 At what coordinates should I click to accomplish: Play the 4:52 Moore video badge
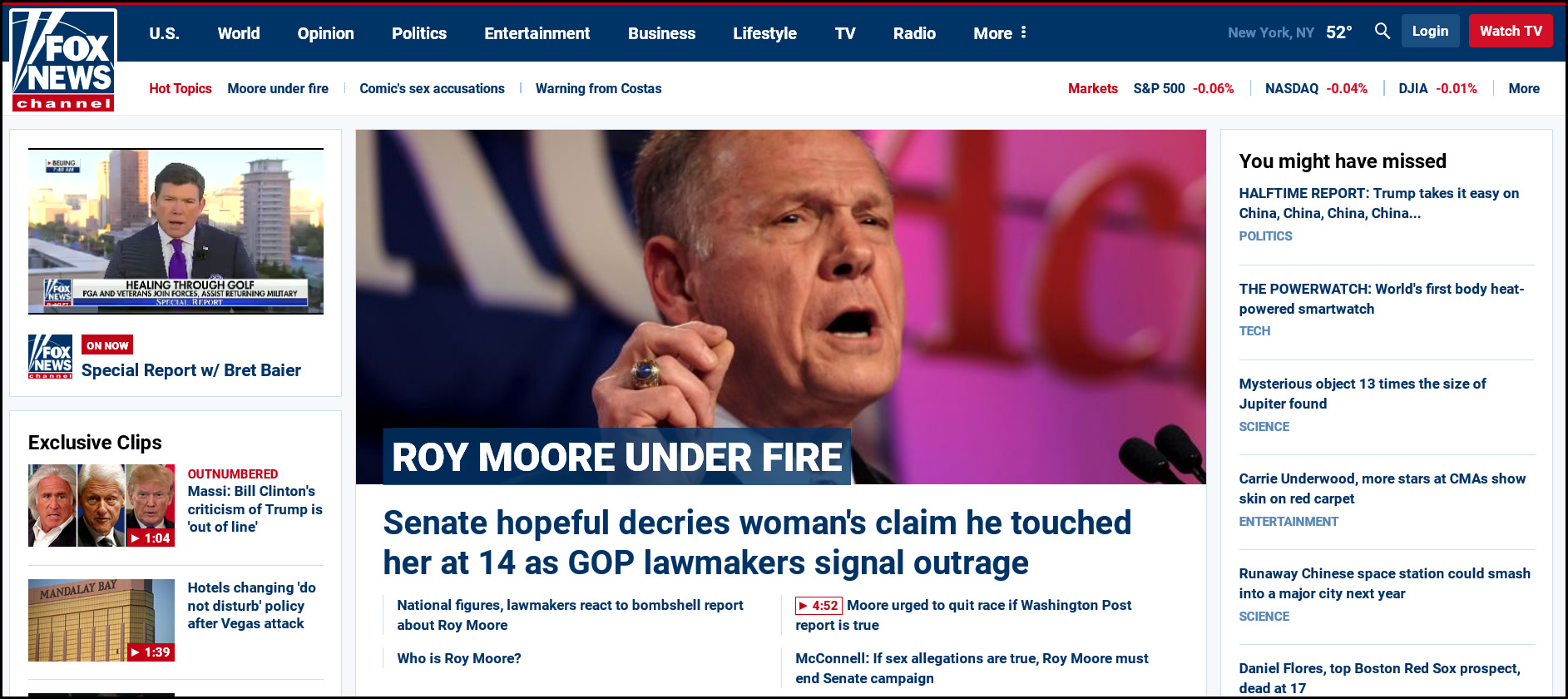tap(819, 606)
